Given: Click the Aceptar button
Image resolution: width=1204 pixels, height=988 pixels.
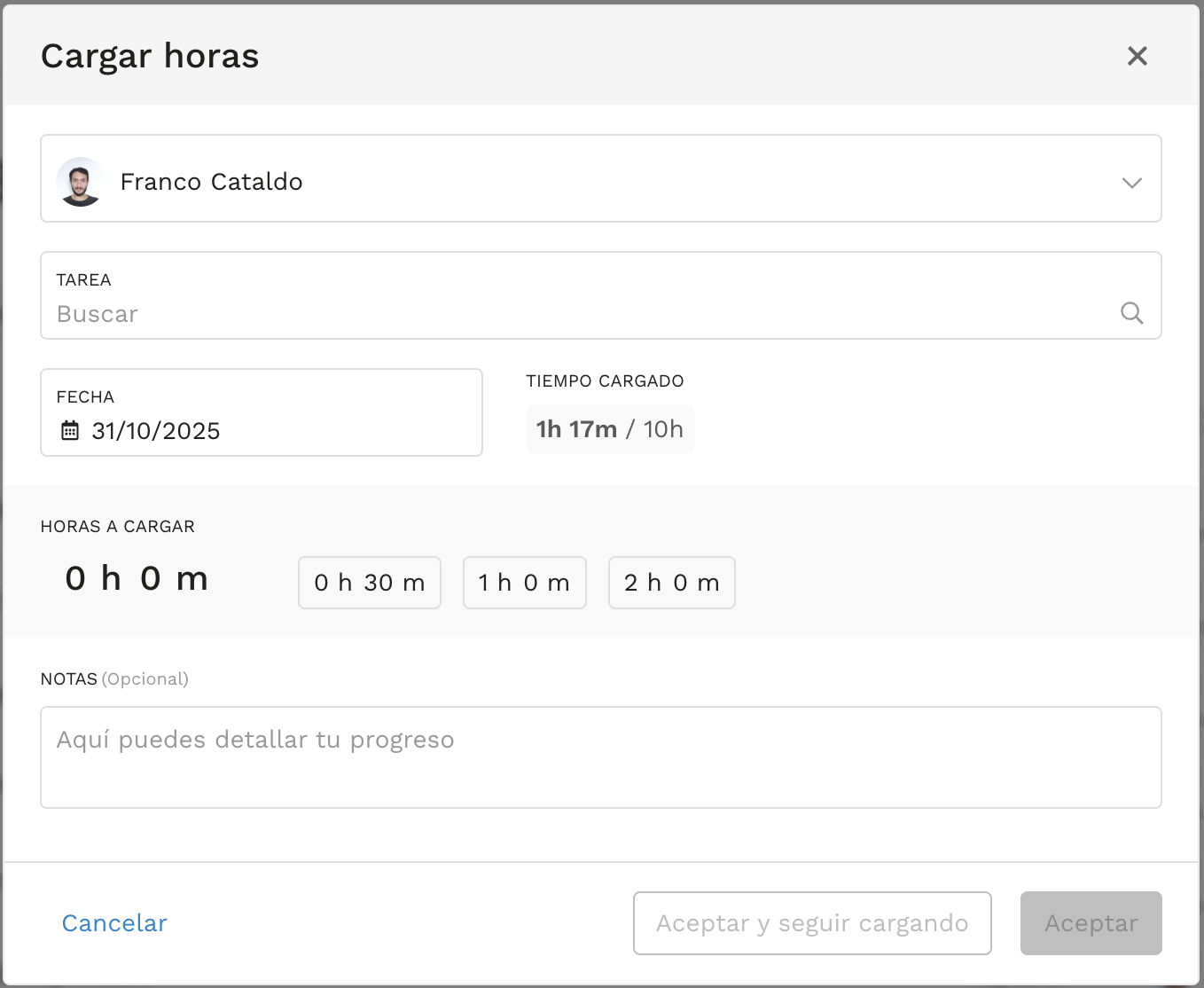Looking at the screenshot, I should point(1091,923).
